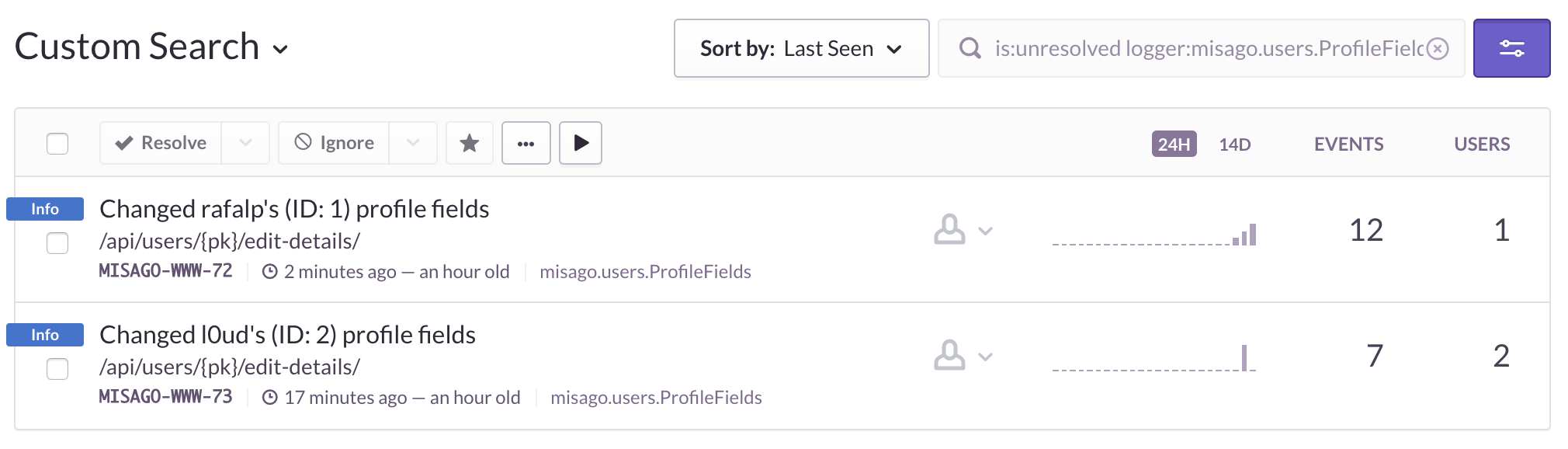This screenshot has width=1568, height=449.
Task: Open the Sort by Last Seen dropdown
Action: coord(801,48)
